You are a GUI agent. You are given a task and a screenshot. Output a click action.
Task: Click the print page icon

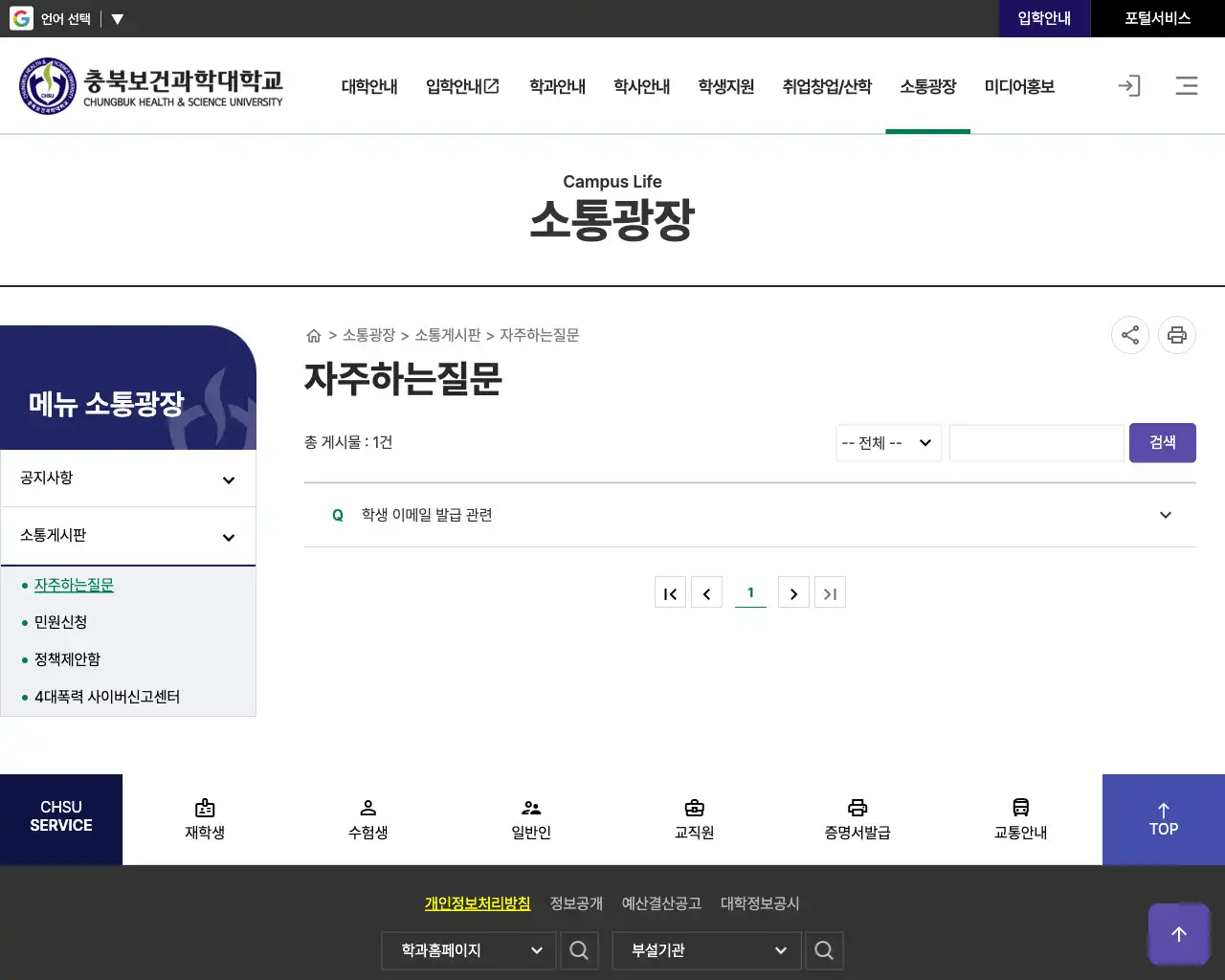(x=1176, y=335)
